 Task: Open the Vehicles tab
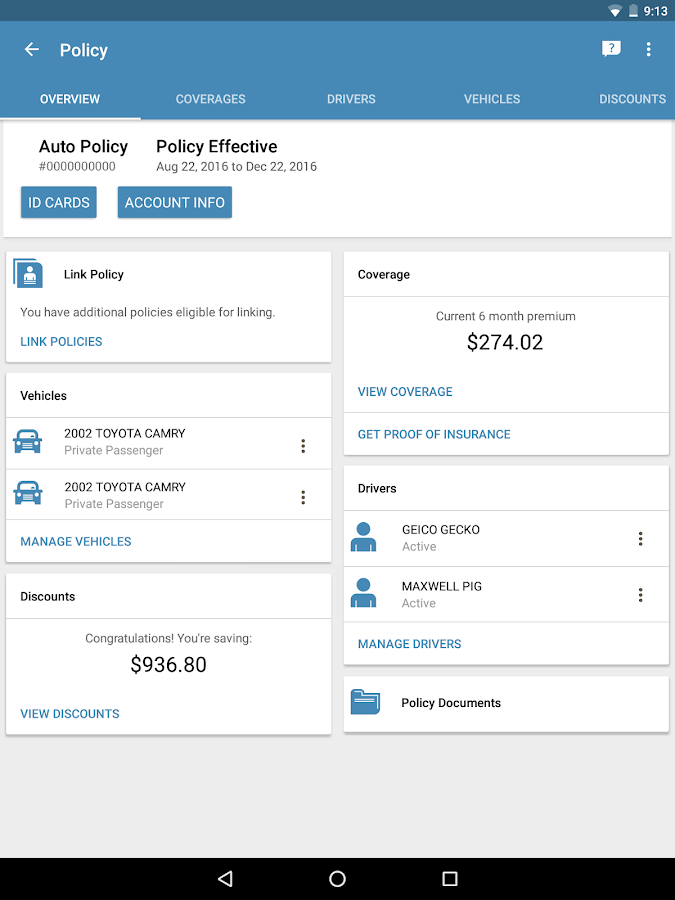(x=492, y=99)
